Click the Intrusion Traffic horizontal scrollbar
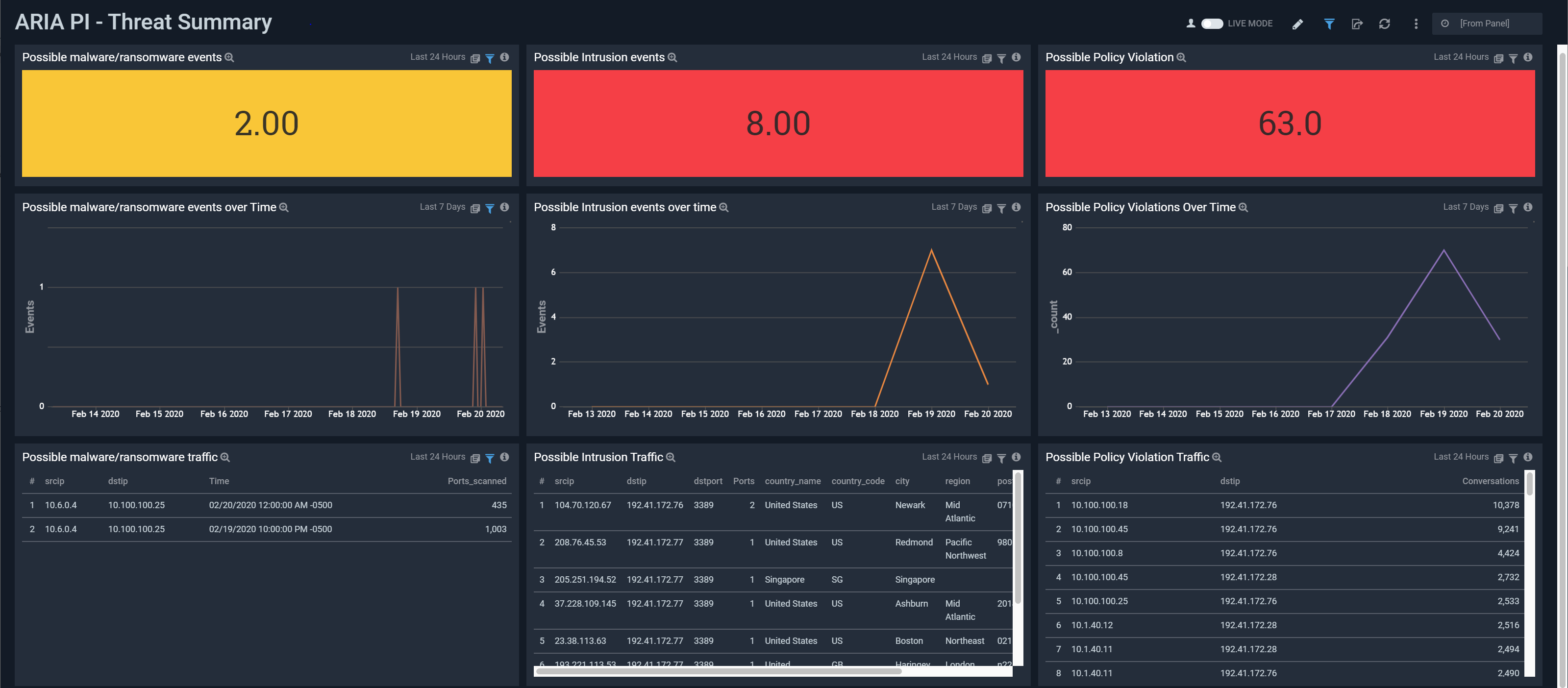Image resolution: width=1568 pixels, height=688 pixels. point(718,671)
